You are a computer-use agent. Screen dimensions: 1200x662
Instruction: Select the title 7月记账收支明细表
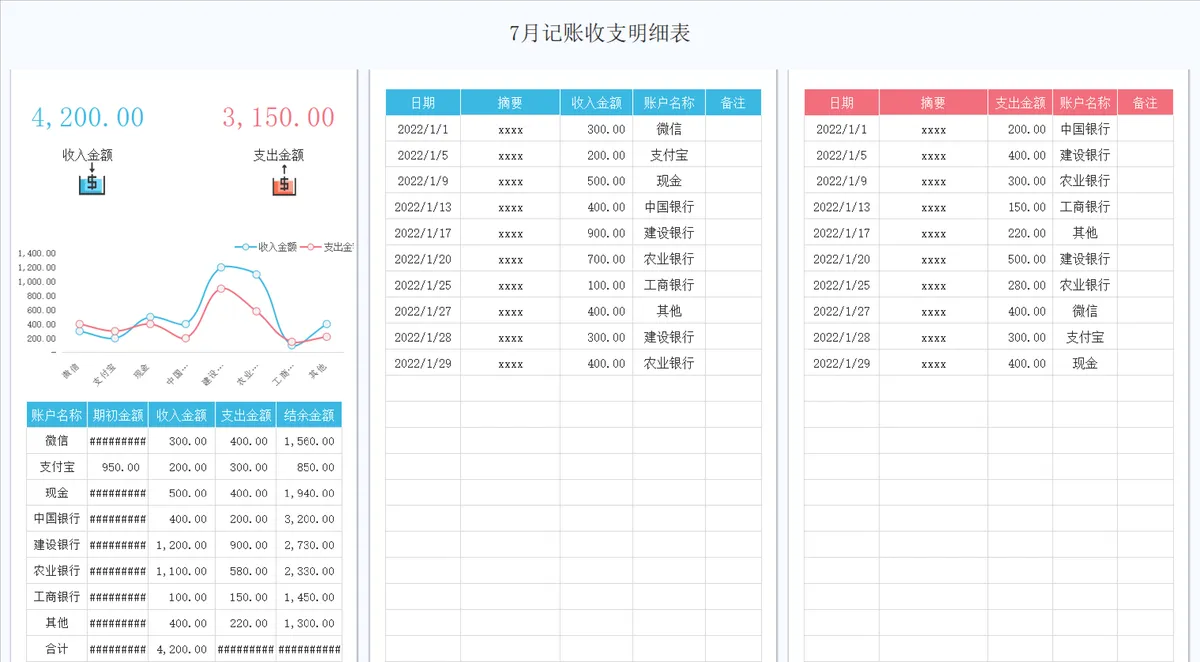click(600, 33)
